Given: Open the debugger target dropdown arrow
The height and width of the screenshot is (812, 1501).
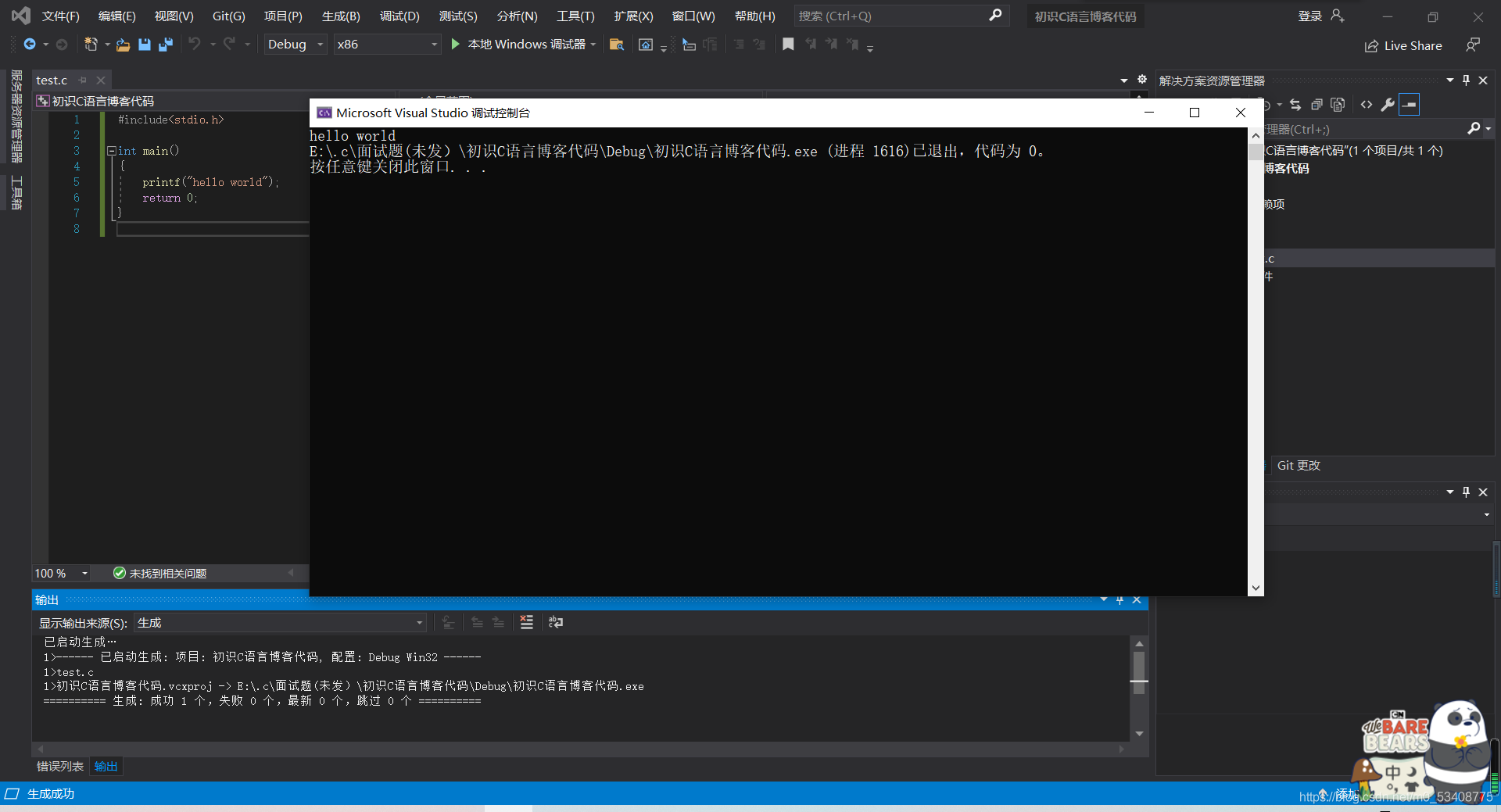Looking at the screenshot, I should pos(593,45).
